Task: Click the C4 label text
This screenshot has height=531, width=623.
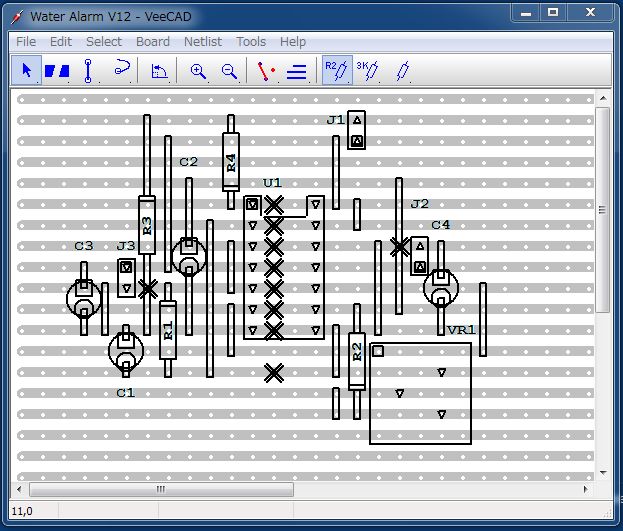Action: click(x=441, y=225)
